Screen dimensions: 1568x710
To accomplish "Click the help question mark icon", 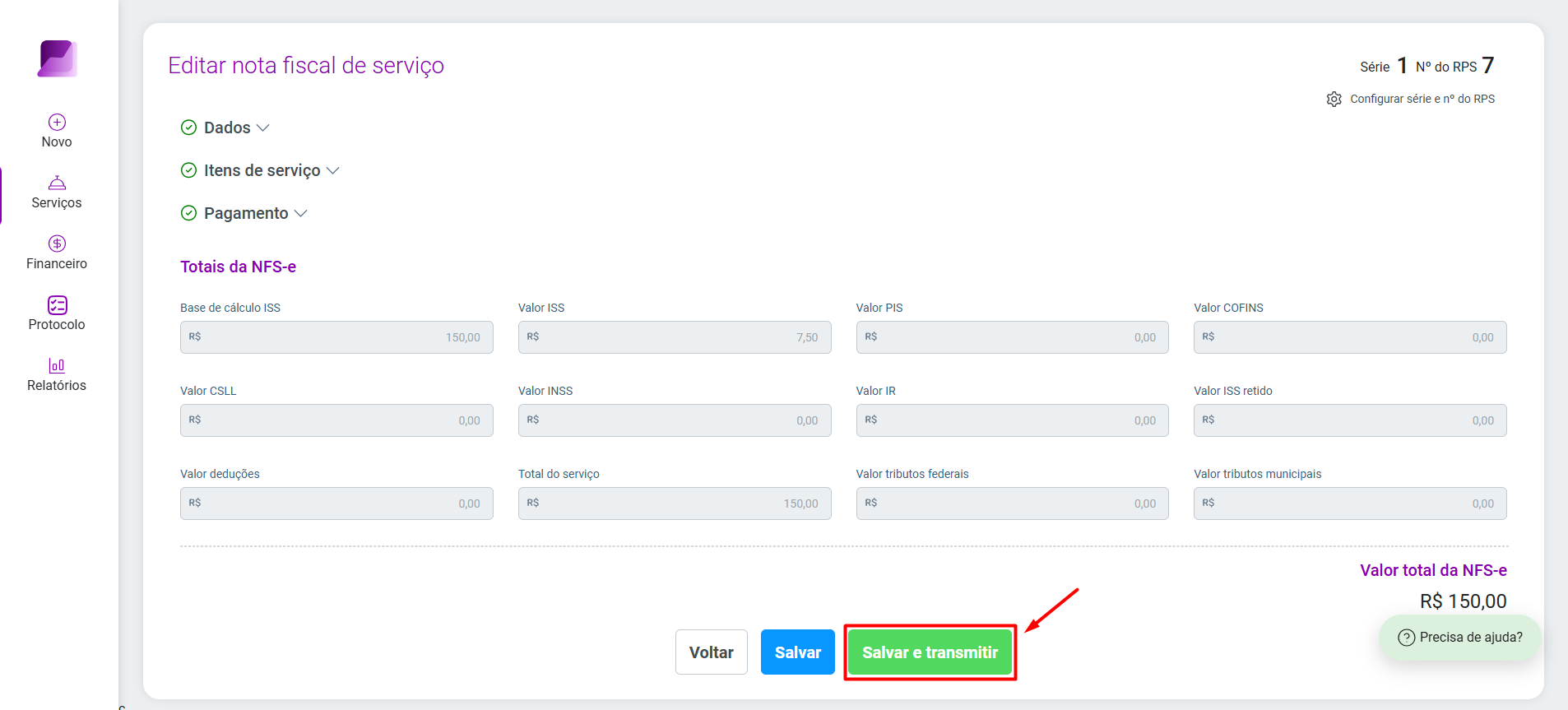I will [x=1407, y=638].
